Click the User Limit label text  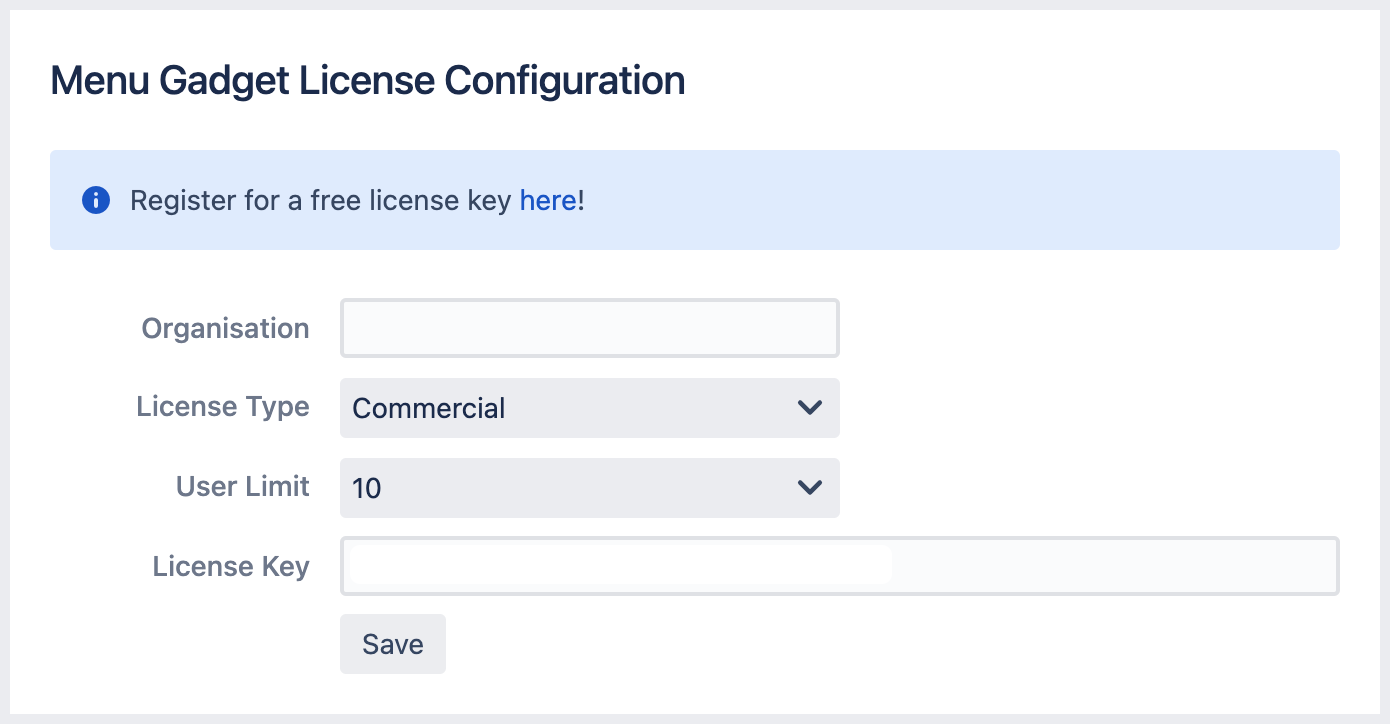pos(242,487)
